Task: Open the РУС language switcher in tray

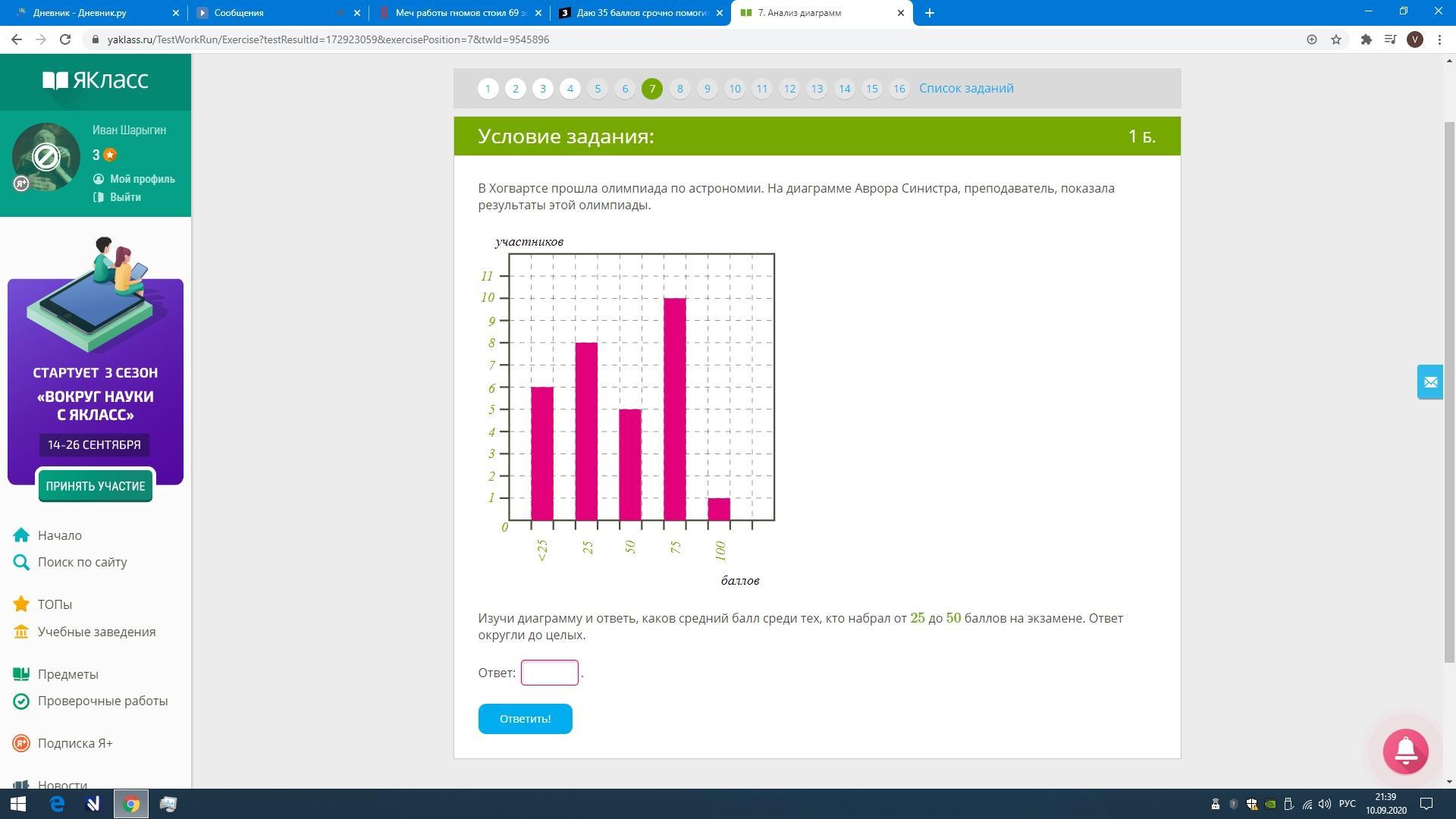Action: 1347,804
